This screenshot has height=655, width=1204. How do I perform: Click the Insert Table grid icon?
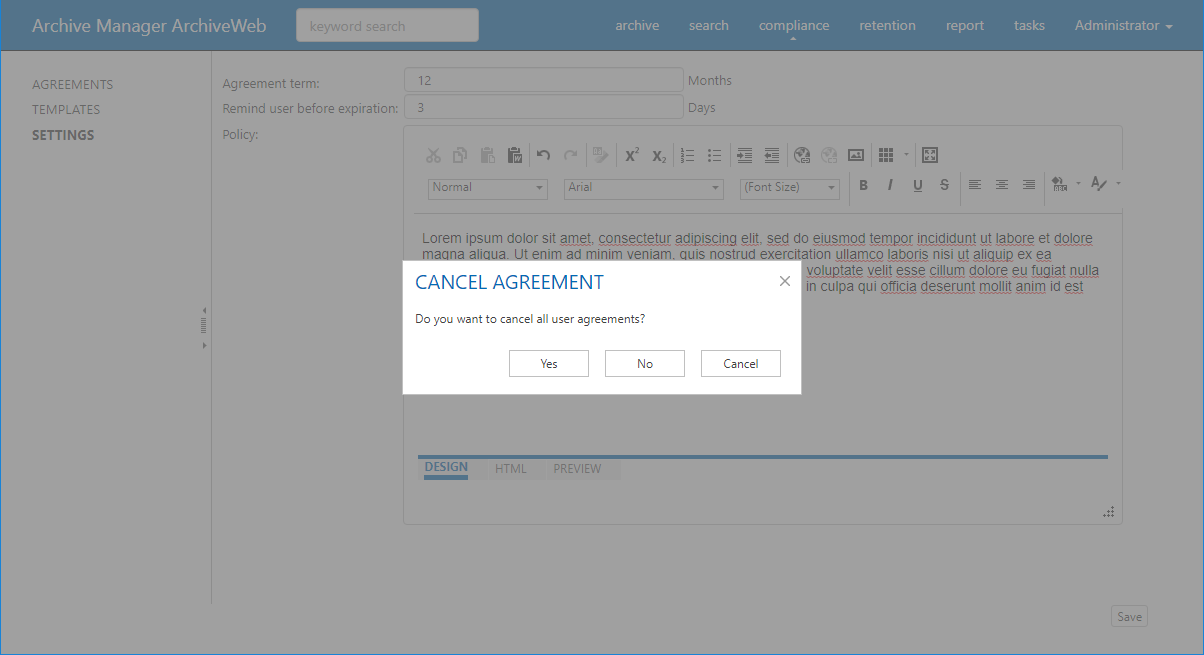[886, 155]
